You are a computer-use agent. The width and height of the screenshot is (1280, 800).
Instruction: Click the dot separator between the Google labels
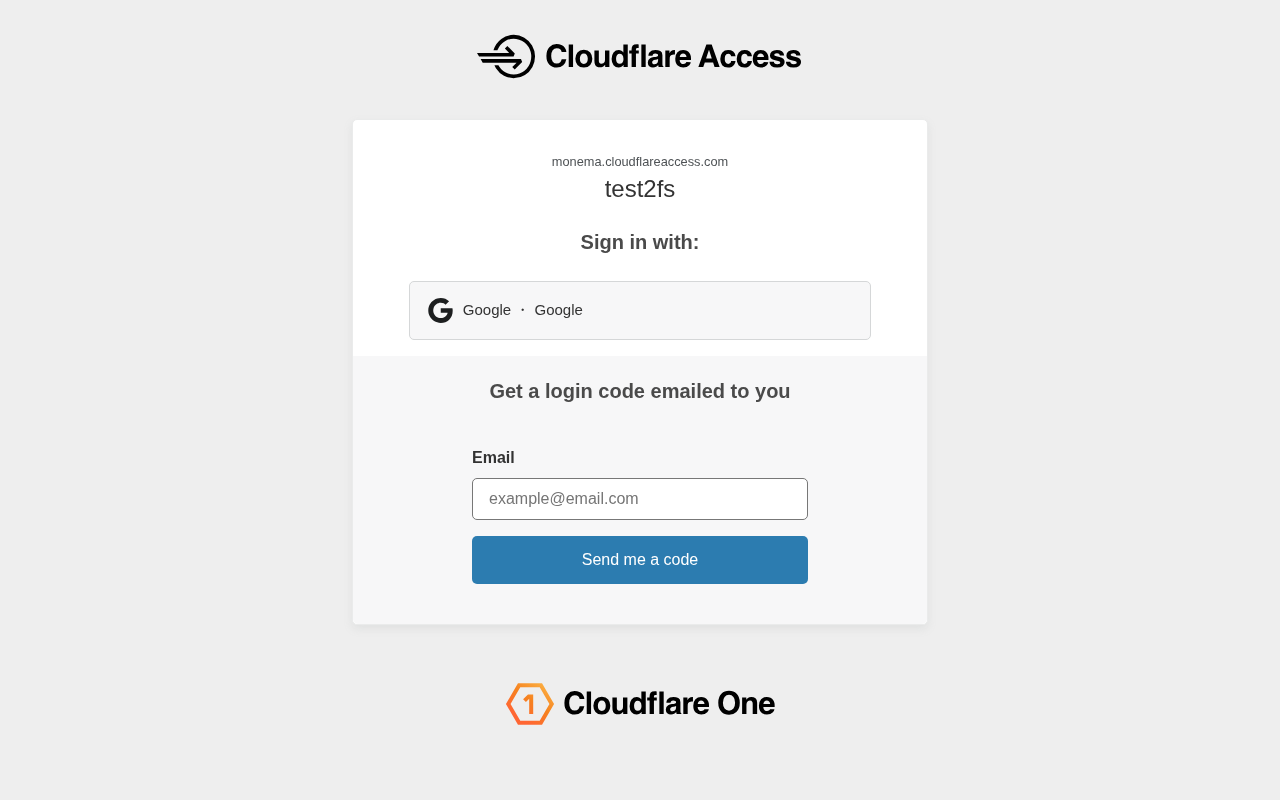coord(523,310)
